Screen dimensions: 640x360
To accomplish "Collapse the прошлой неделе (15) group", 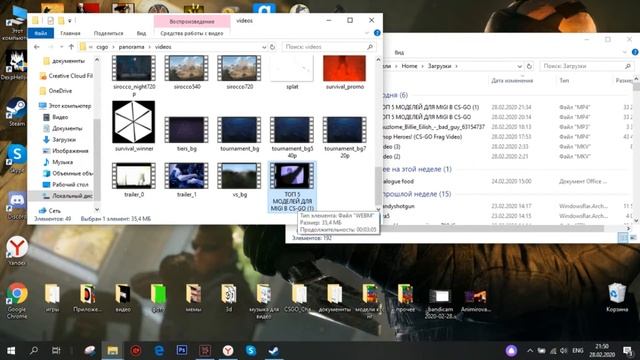I will point(417,194).
